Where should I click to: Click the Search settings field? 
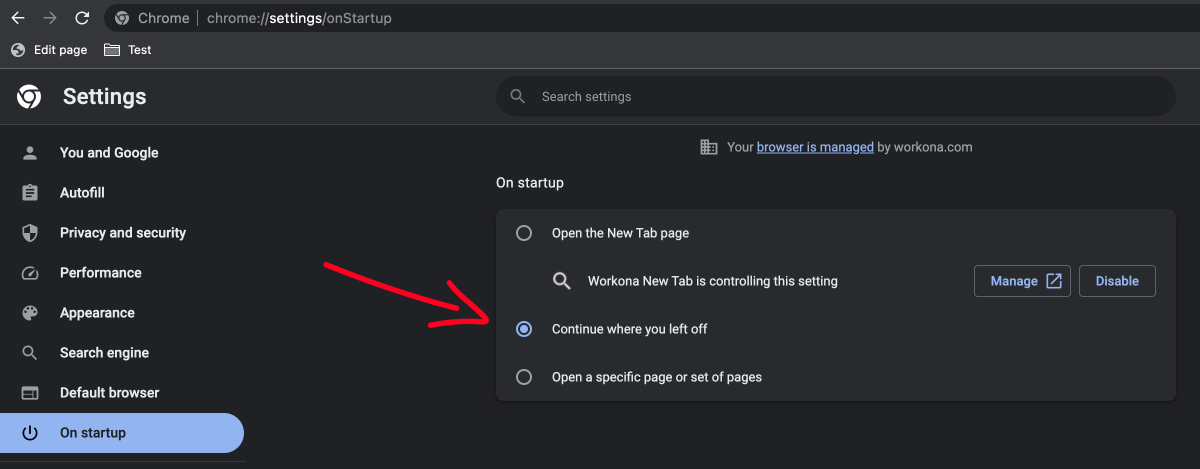836,97
